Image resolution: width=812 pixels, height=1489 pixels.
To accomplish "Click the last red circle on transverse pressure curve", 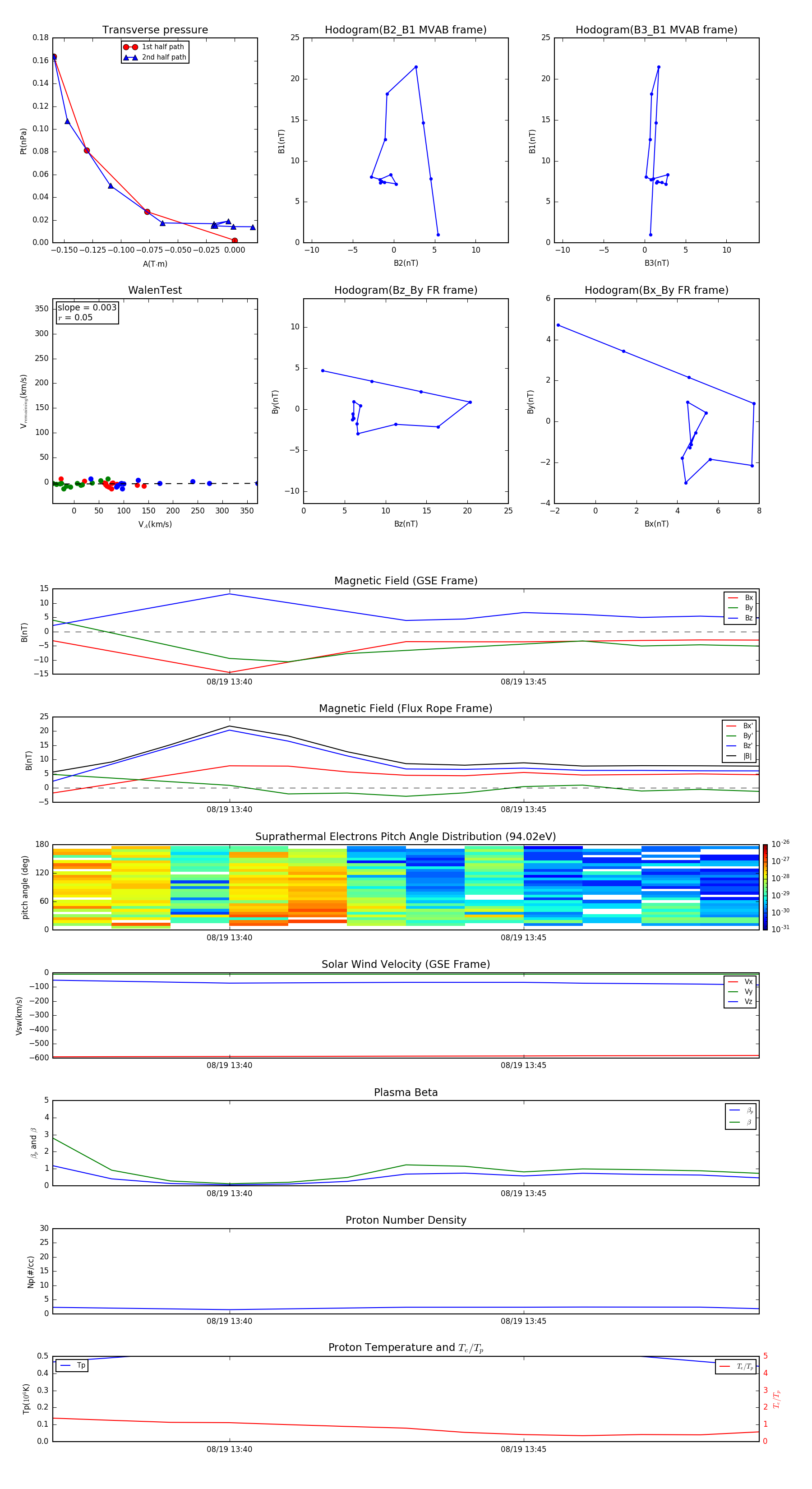I will [x=235, y=241].
